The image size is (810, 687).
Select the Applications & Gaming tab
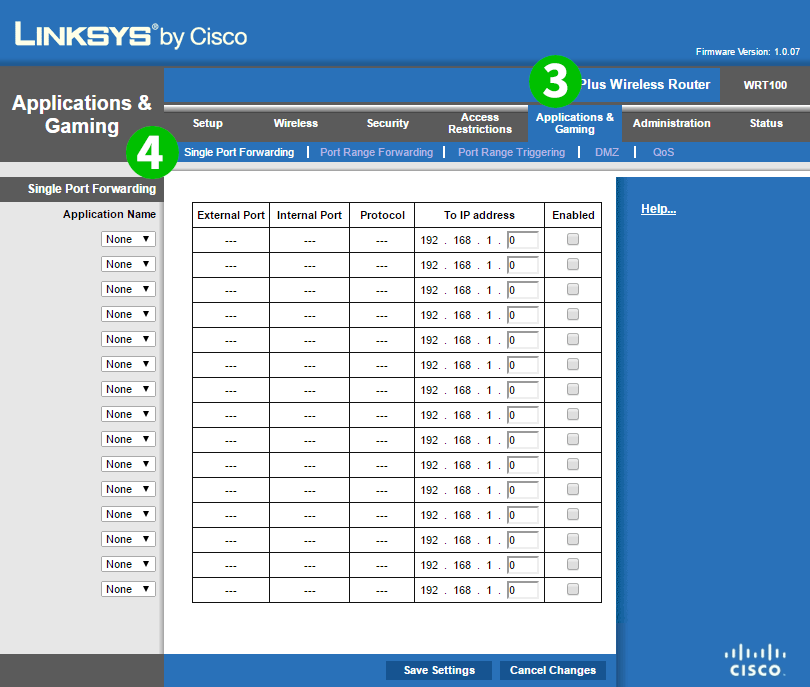tap(574, 123)
